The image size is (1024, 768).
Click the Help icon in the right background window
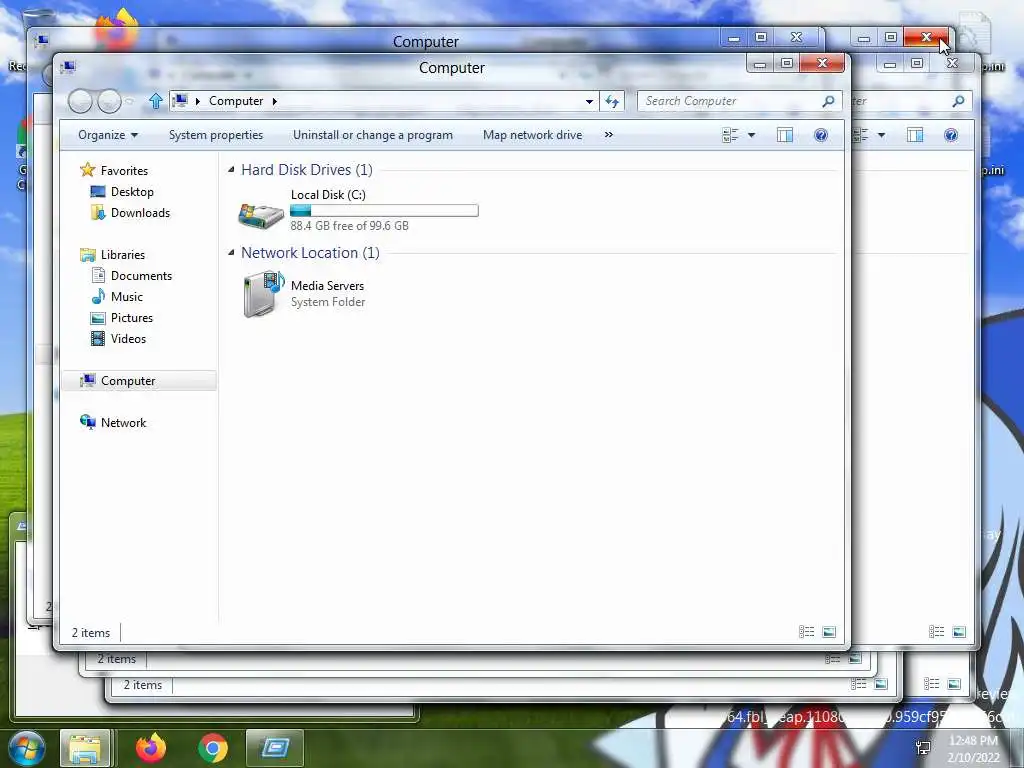point(951,135)
